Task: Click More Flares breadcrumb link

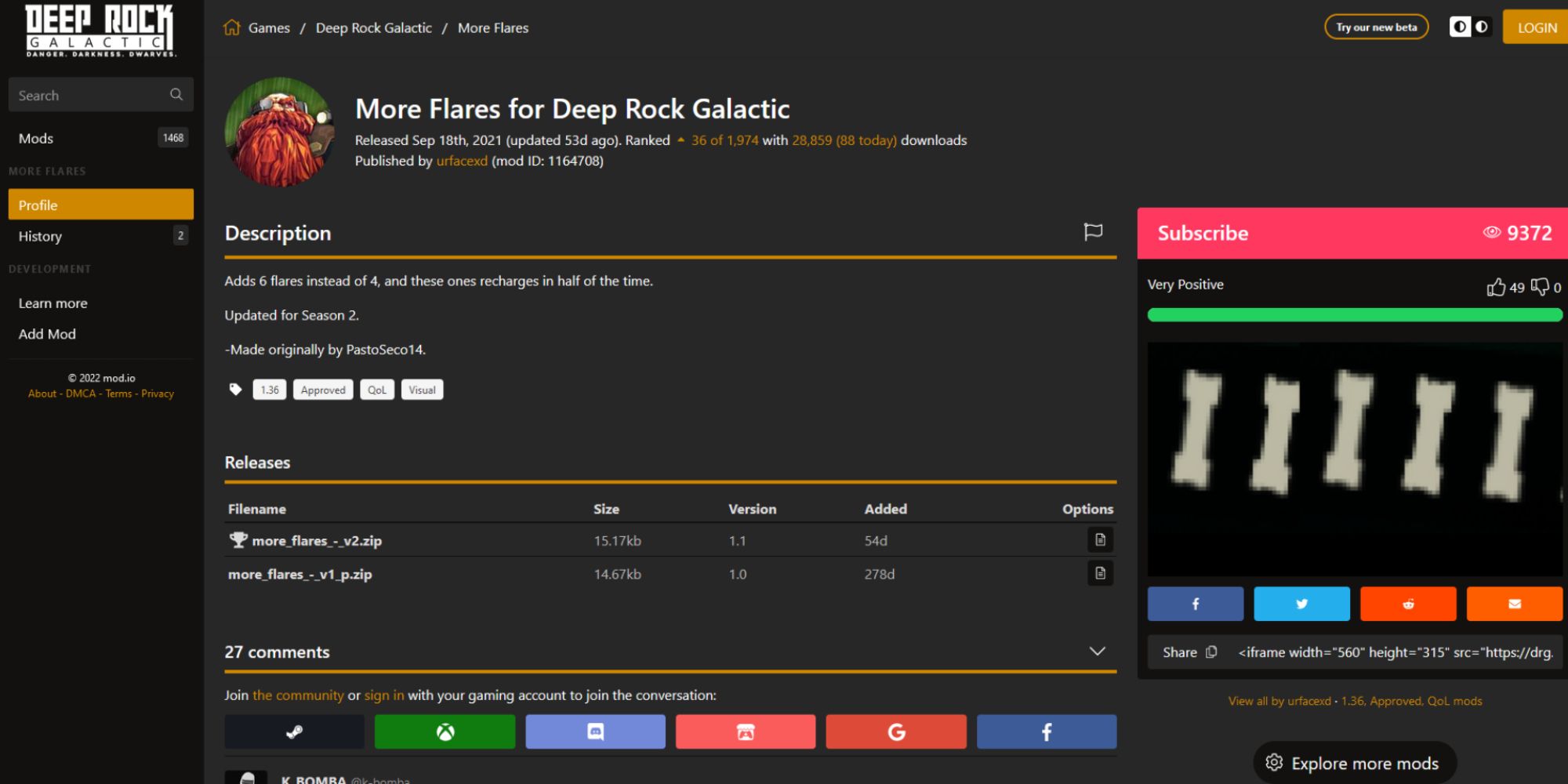Action: (493, 27)
